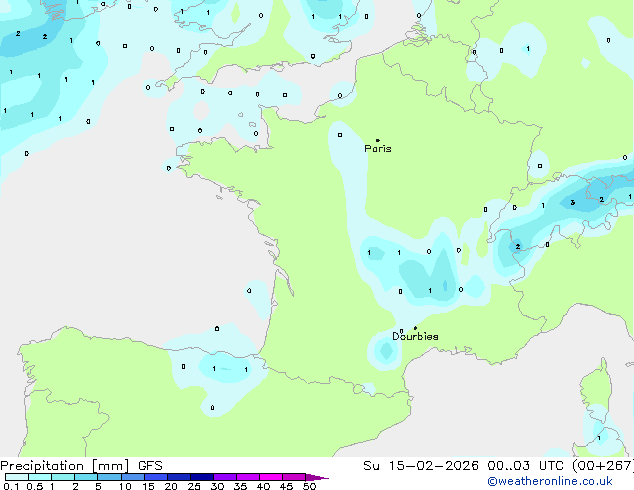Click the '3' precipitation value over Switzerland
This screenshot has width=634, height=490.
coord(572,203)
